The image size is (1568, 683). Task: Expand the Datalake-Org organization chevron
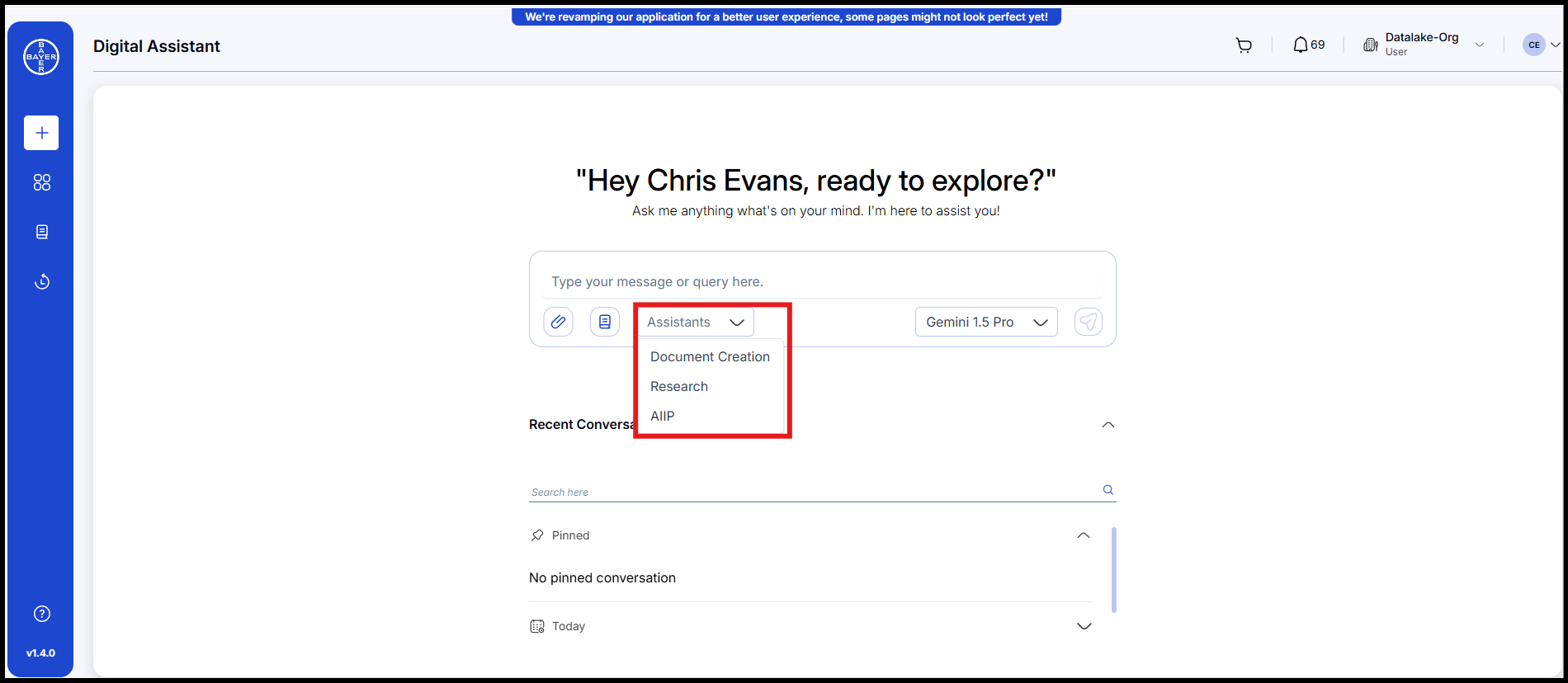pos(1480,45)
